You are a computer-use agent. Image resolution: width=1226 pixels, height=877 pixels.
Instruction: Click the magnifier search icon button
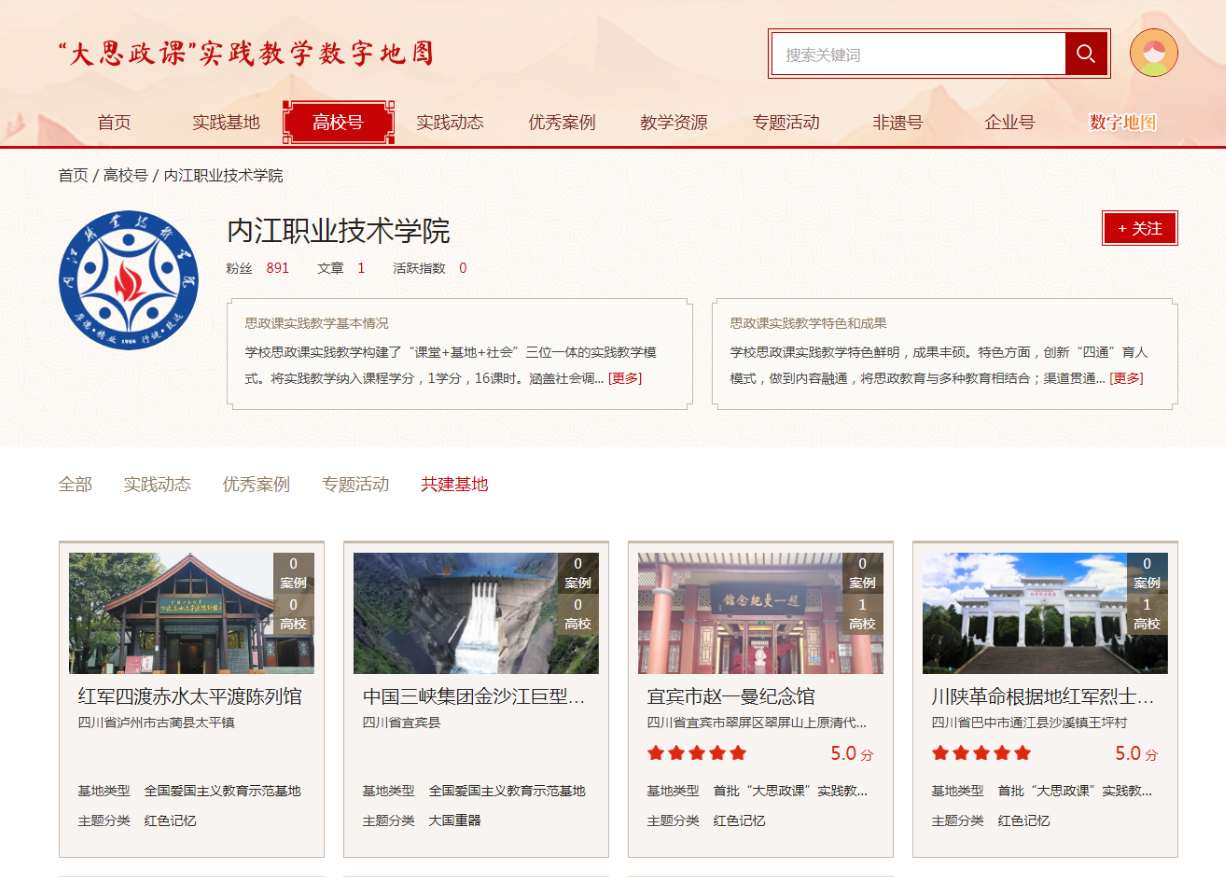[1086, 54]
